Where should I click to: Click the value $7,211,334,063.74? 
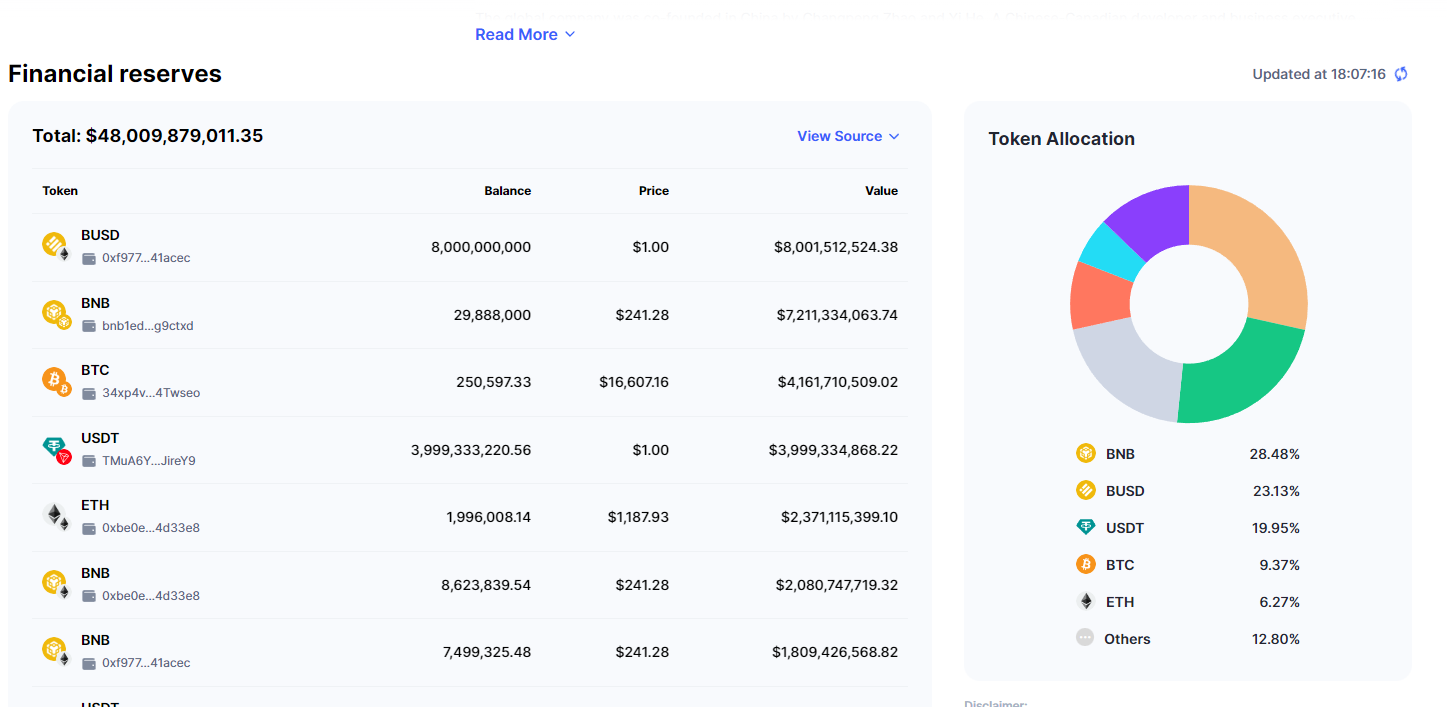[837, 315]
